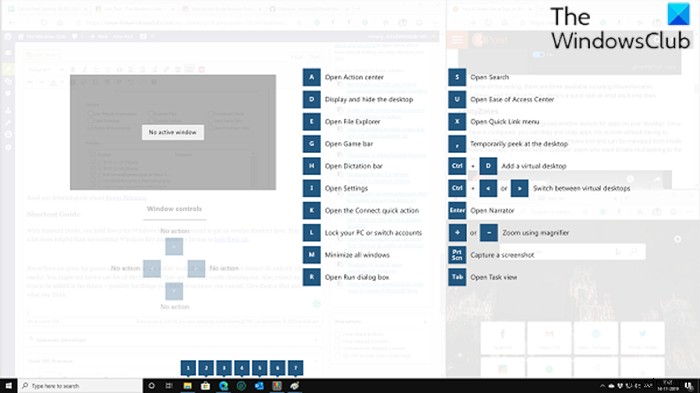Select the S key tile for Open Search
Viewport: 700px width, 393px height.
pyautogui.click(x=457, y=77)
